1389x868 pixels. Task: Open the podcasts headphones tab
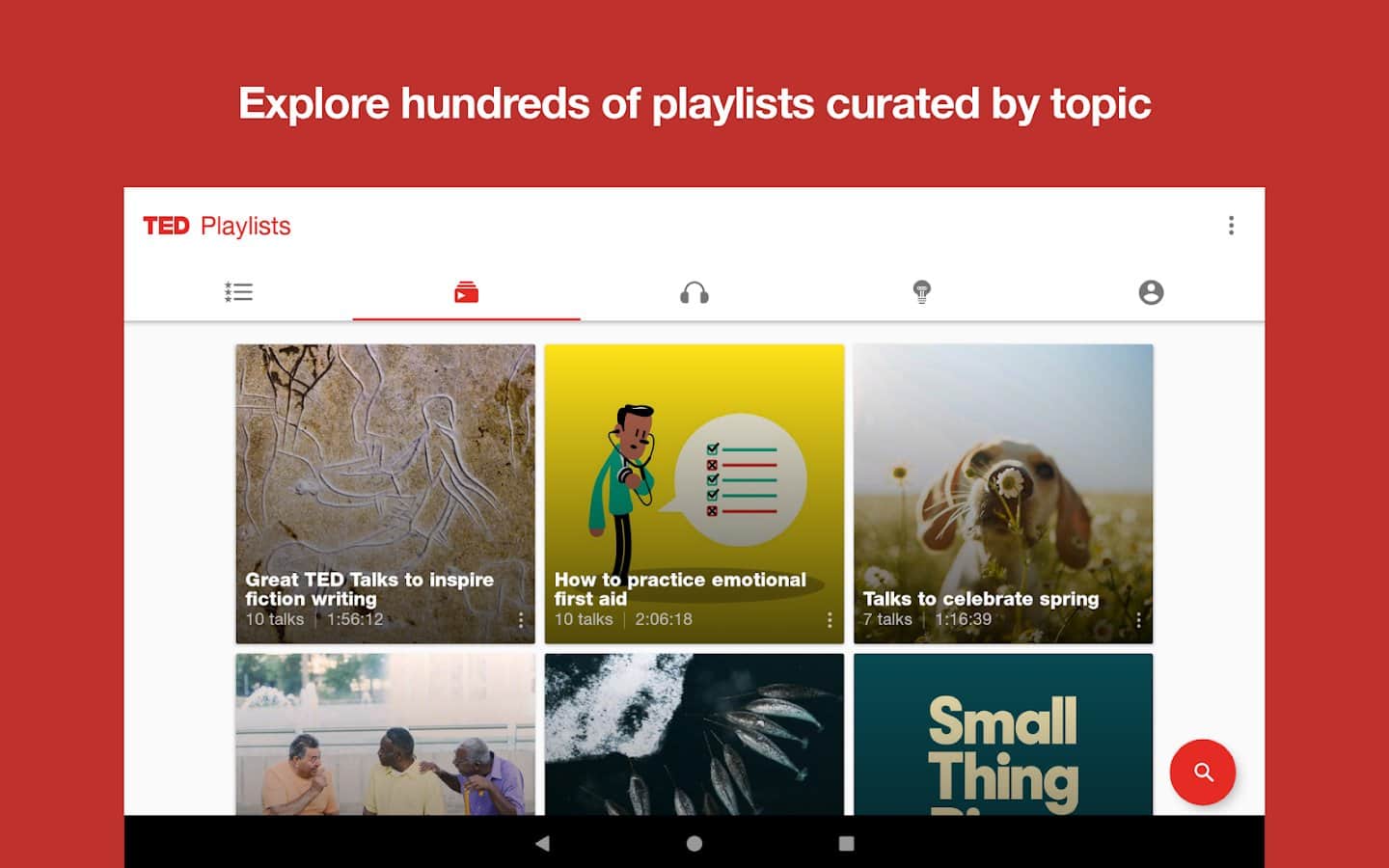point(694,292)
